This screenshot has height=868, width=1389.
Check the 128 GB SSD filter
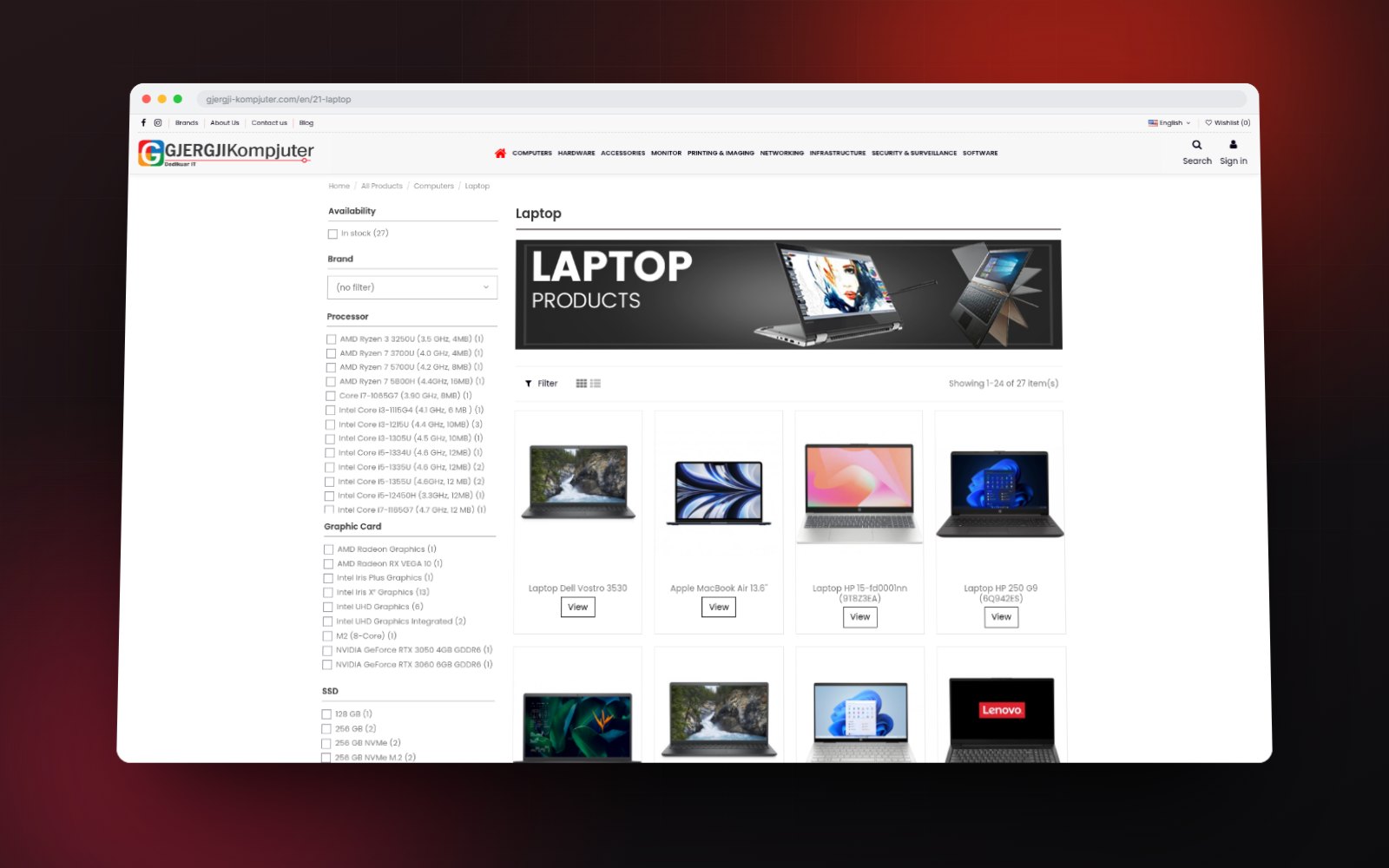326,714
